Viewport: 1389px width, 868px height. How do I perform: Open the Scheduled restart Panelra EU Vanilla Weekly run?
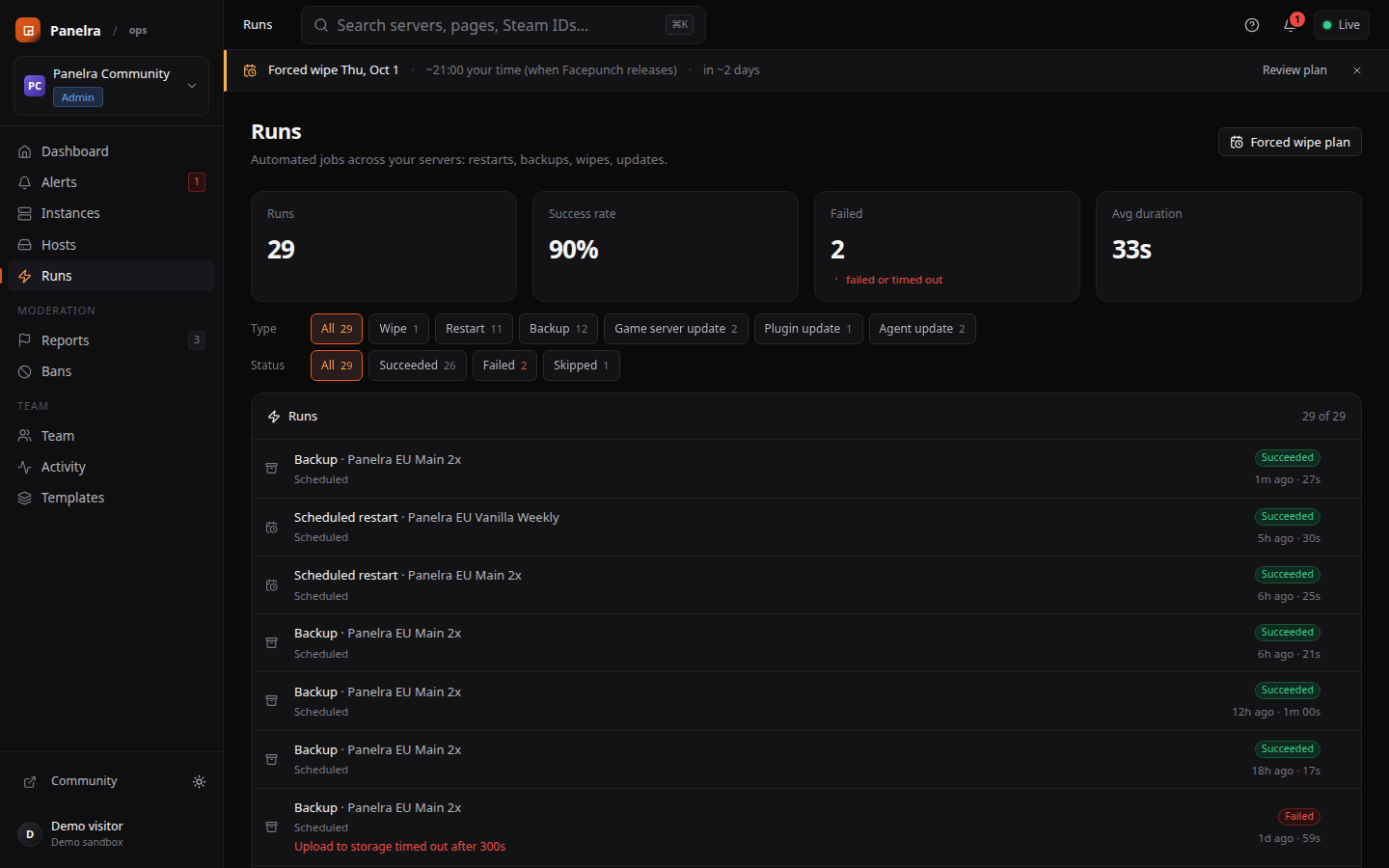pyautogui.click(x=806, y=528)
